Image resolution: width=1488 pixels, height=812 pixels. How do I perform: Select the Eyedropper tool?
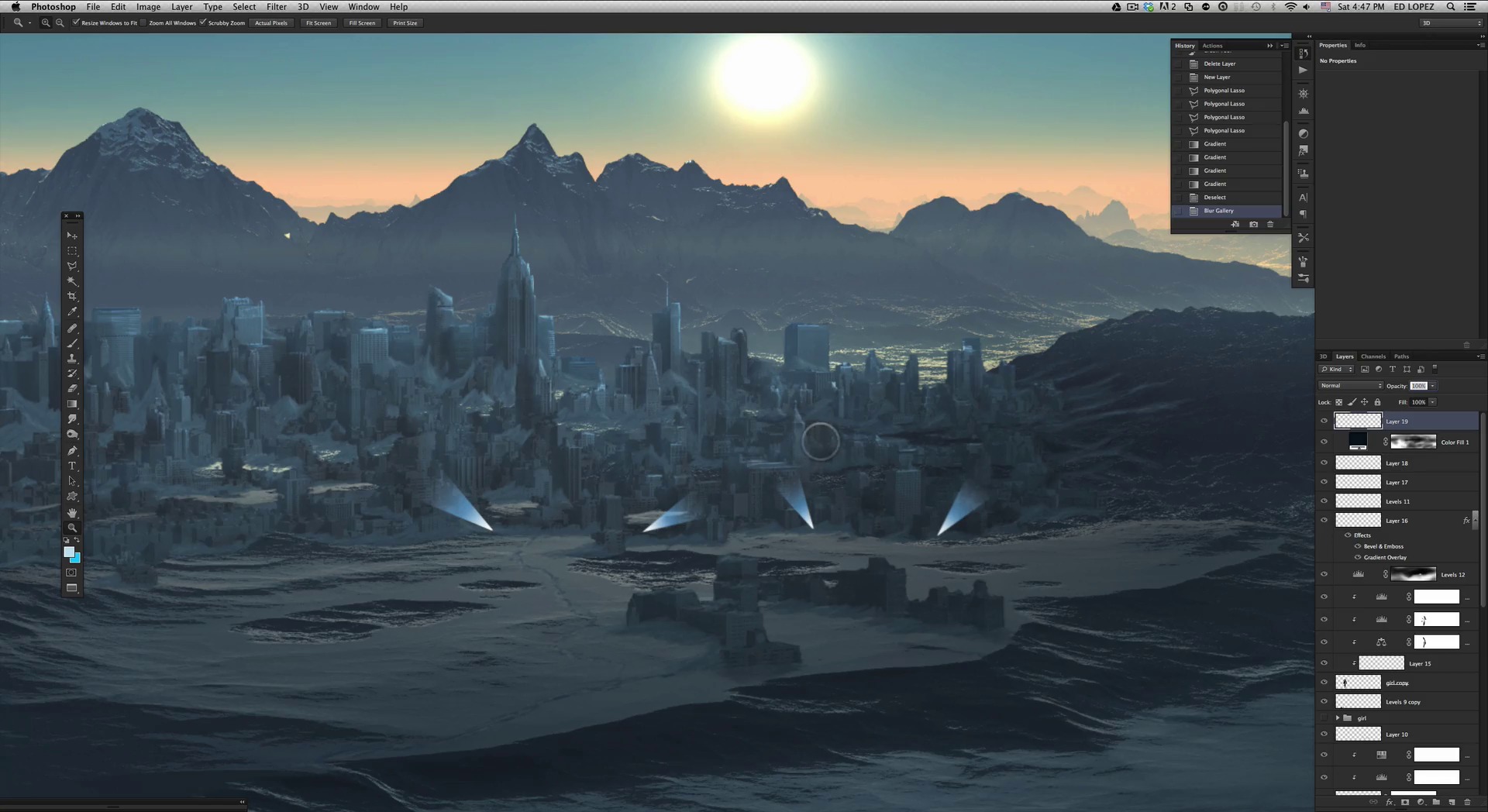72,312
